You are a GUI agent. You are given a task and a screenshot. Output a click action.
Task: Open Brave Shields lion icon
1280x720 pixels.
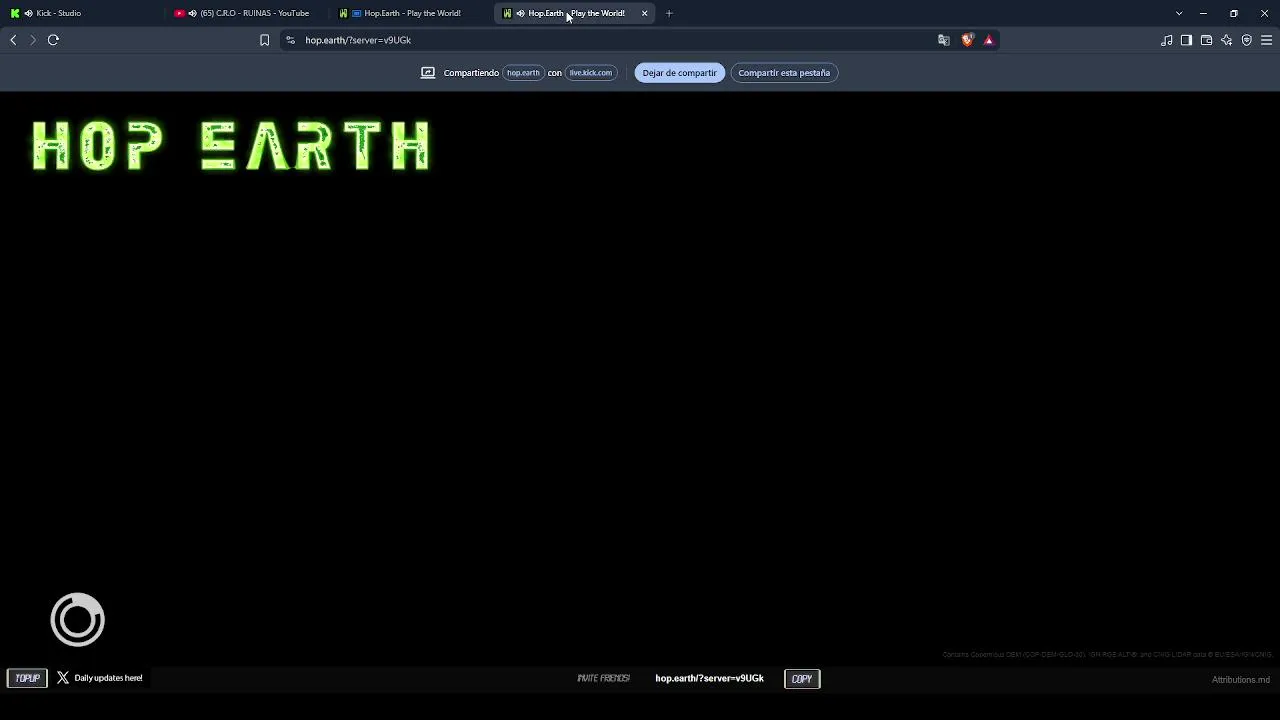(967, 40)
